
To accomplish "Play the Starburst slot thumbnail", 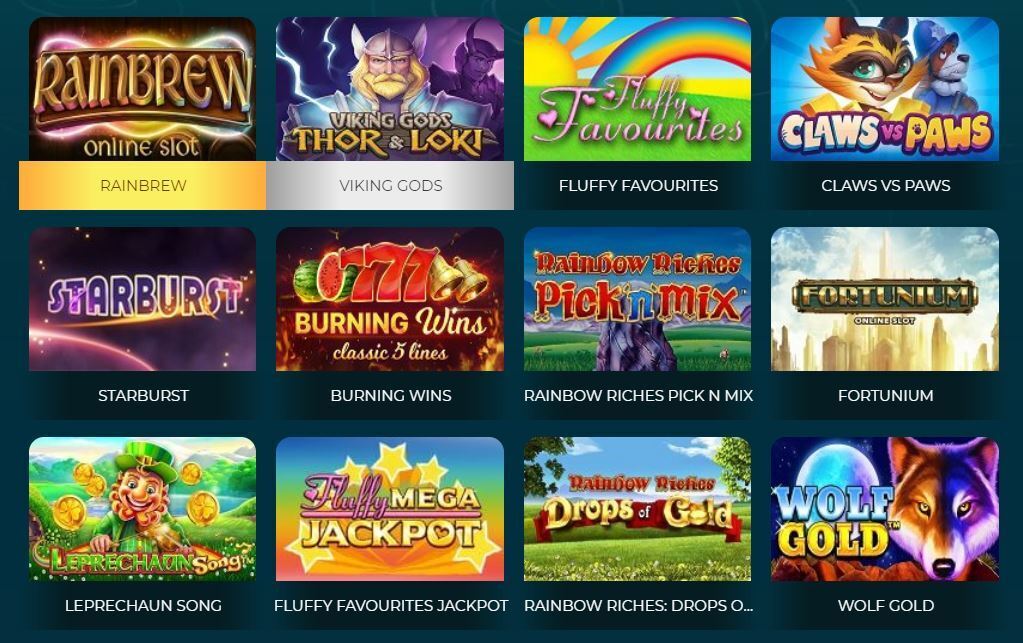I will [x=142, y=299].
